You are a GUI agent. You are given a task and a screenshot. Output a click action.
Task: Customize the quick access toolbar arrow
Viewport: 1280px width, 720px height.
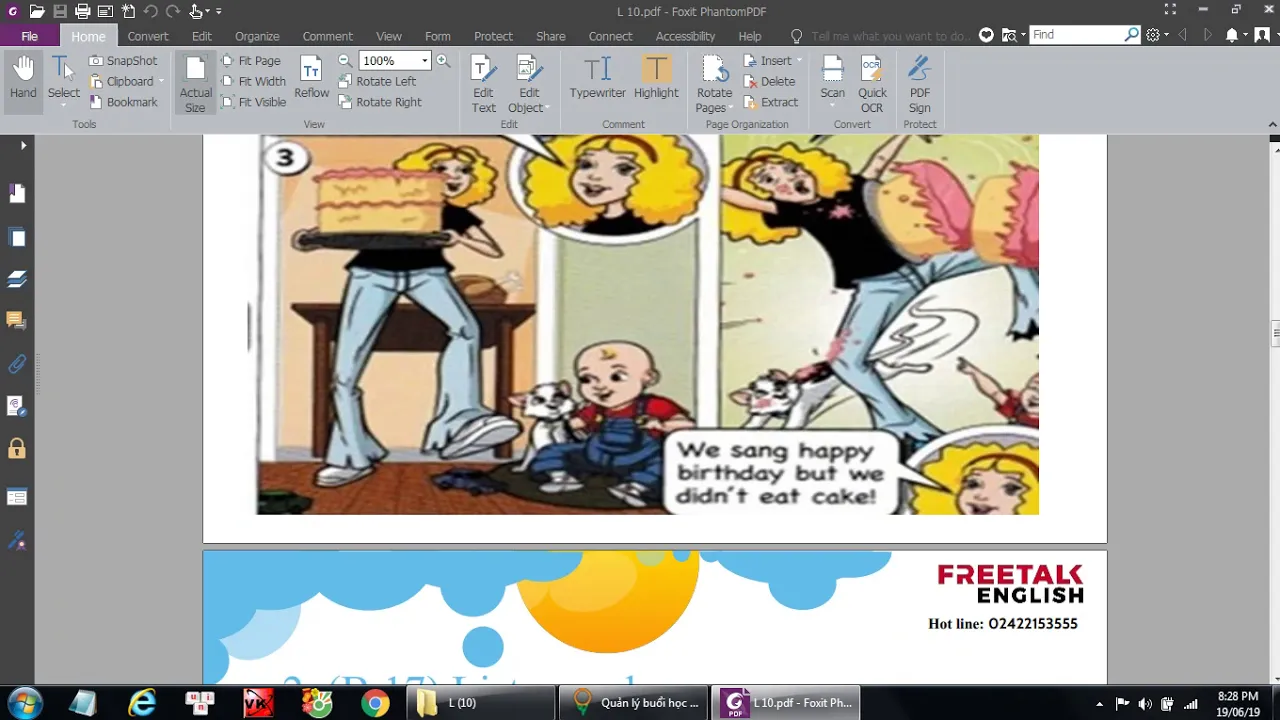click(x=219, y=12)
